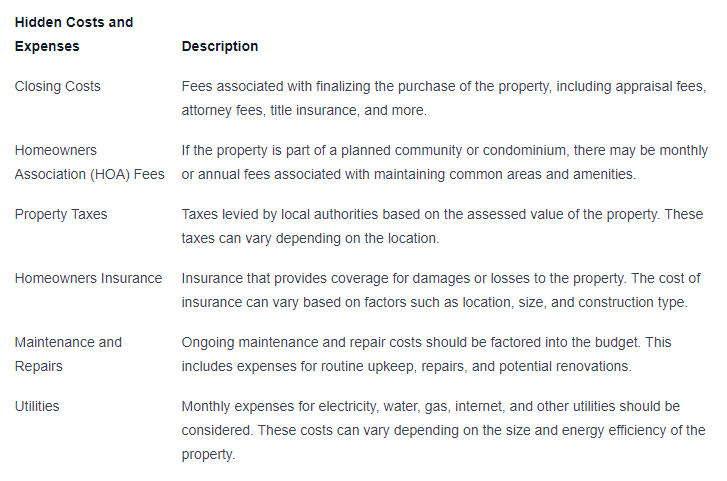This screenshot has width=727, height=481.
Task: Select the 'Maintenance and Repairs' cell
Action: [x=68, y=354]
